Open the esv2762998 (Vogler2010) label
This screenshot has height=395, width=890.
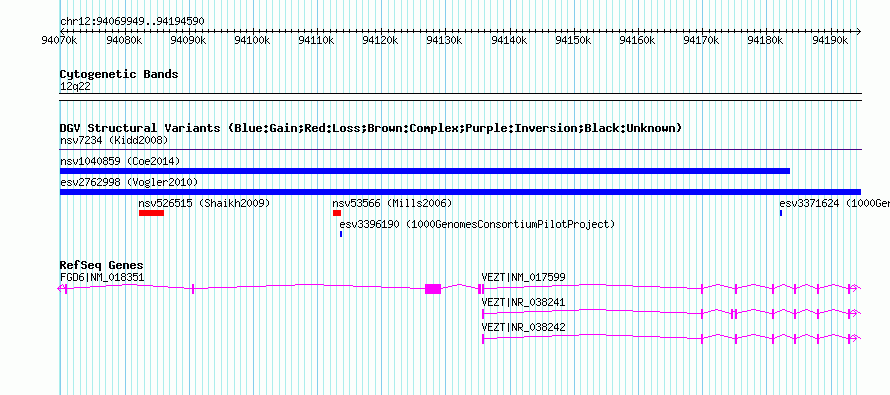click(129, 182)
